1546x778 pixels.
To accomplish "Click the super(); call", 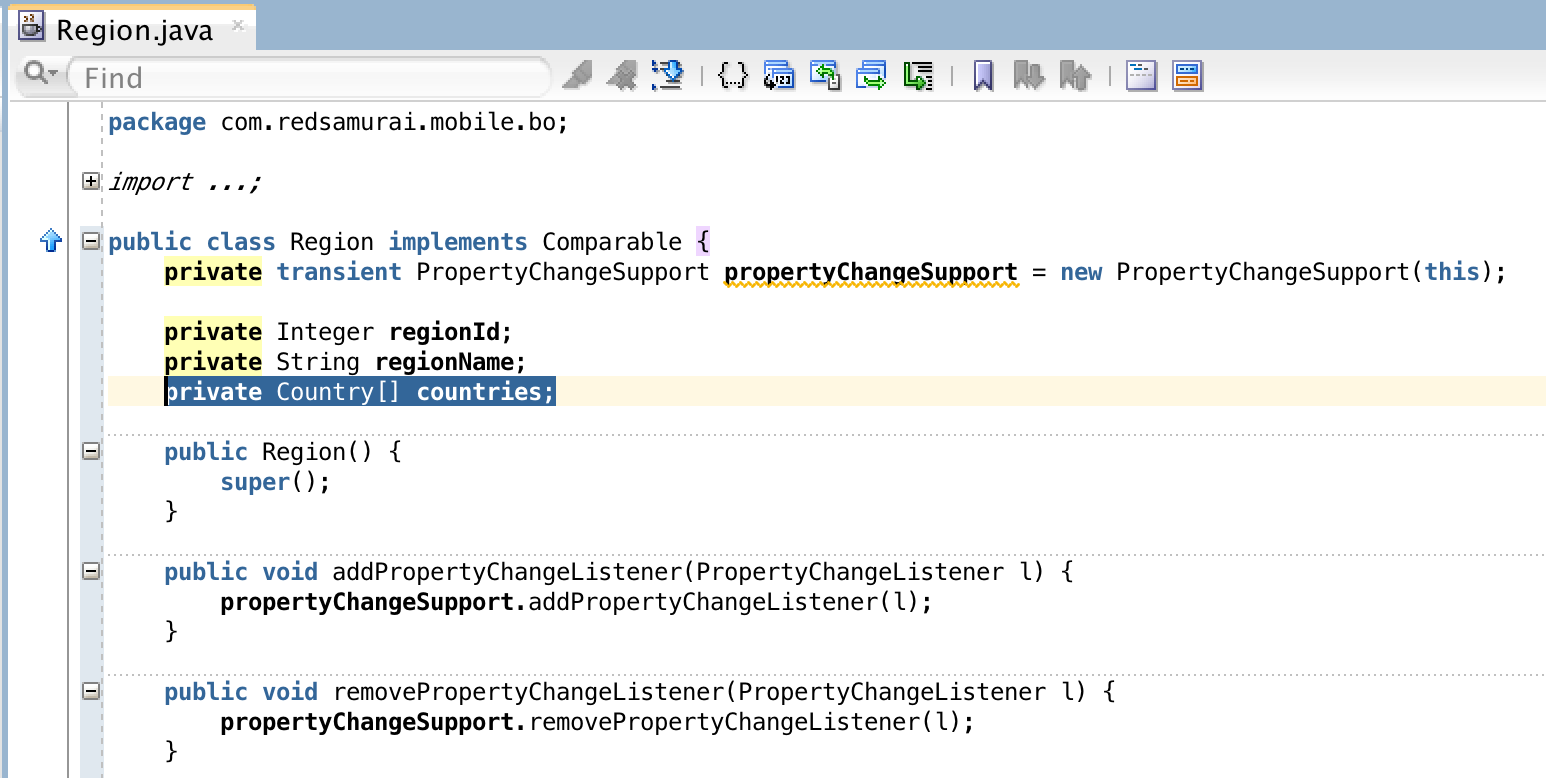I will [x=275, y=482].
